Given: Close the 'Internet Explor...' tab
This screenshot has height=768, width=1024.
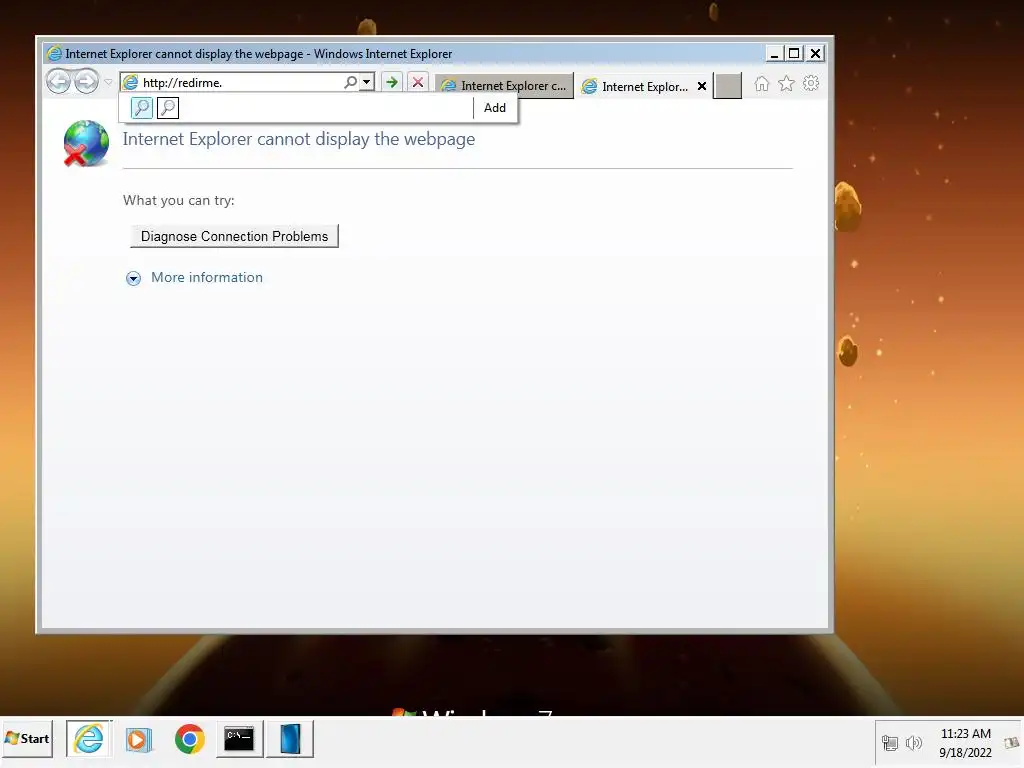Looking at the screenshot, I should click(x=702, y=86).
